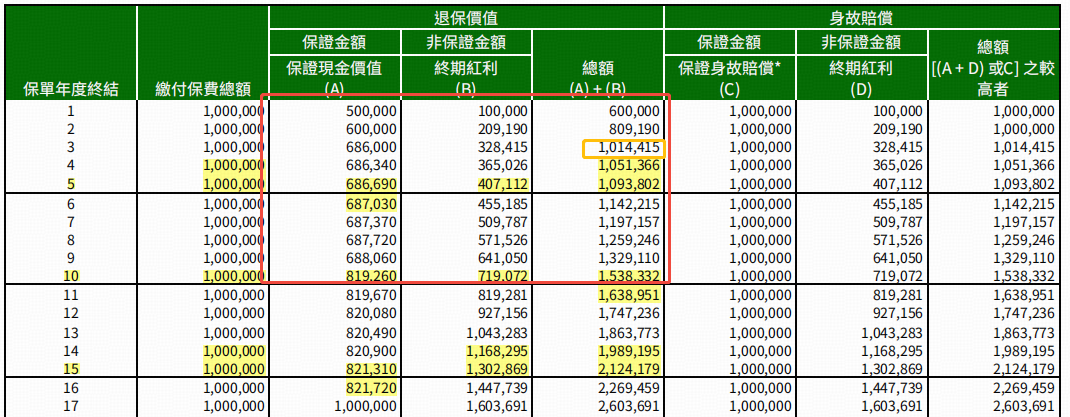Select the highlighted 819,260 cell
Viewport: 1070px width, 417px height.
click(x=370, y=276)
